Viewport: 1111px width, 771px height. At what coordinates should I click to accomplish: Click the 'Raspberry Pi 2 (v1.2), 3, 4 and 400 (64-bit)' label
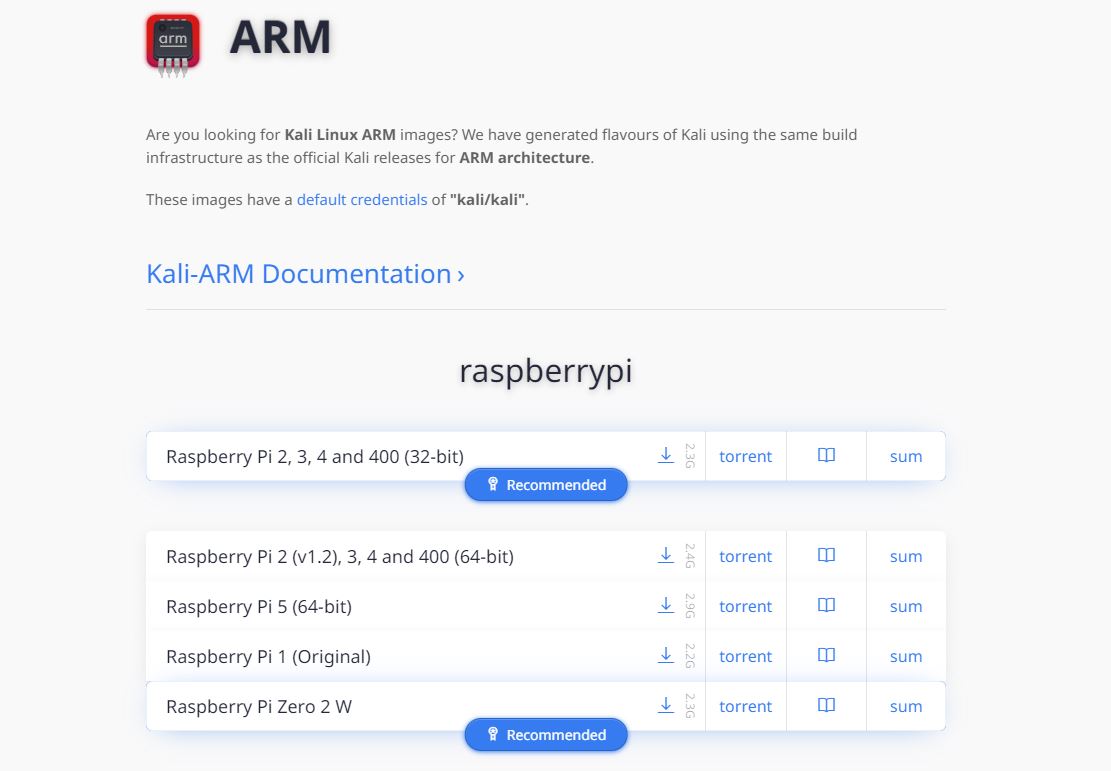(339, 556)
